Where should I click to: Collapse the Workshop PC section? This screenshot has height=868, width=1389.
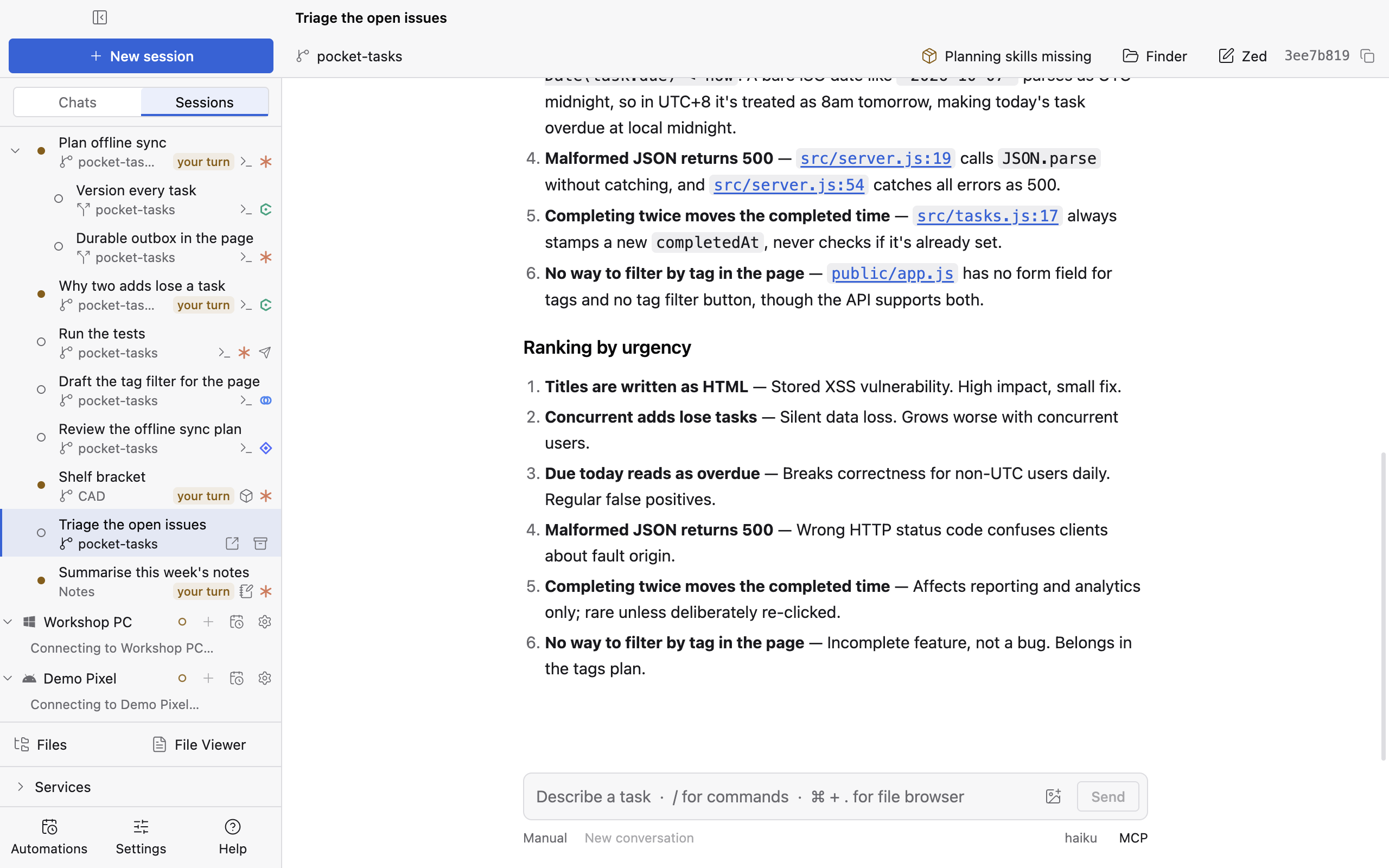pos(8,622)
